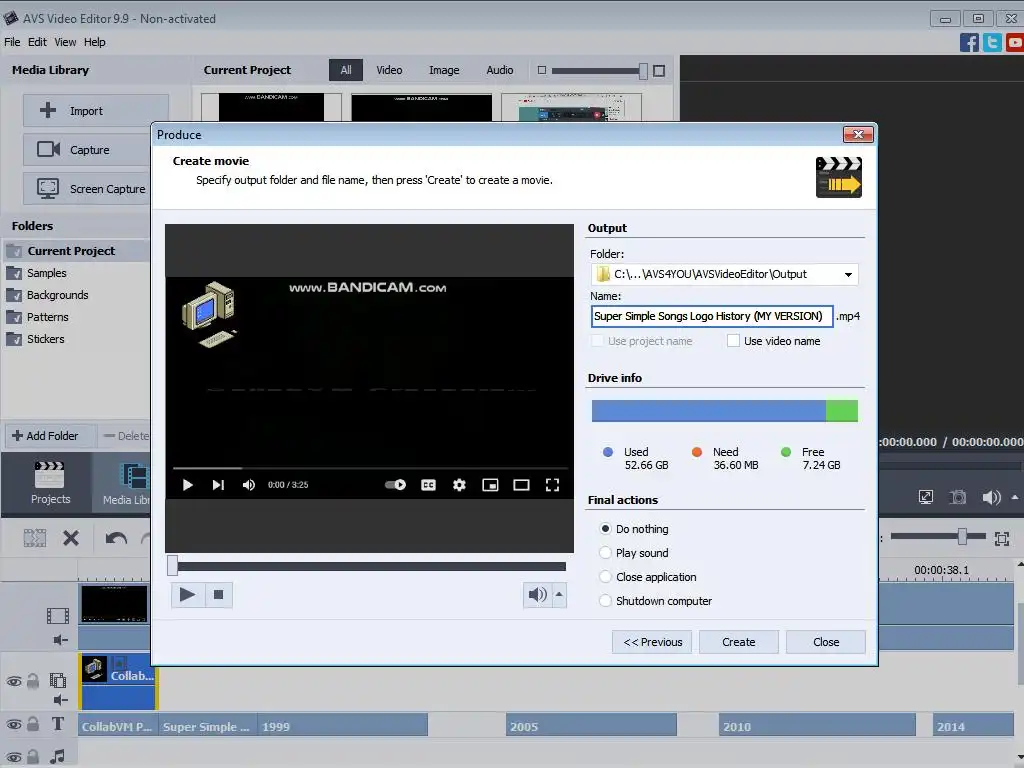The width and height of the screenshot is (1024, 768).
Task: Open the File menu
Action: 12,42
